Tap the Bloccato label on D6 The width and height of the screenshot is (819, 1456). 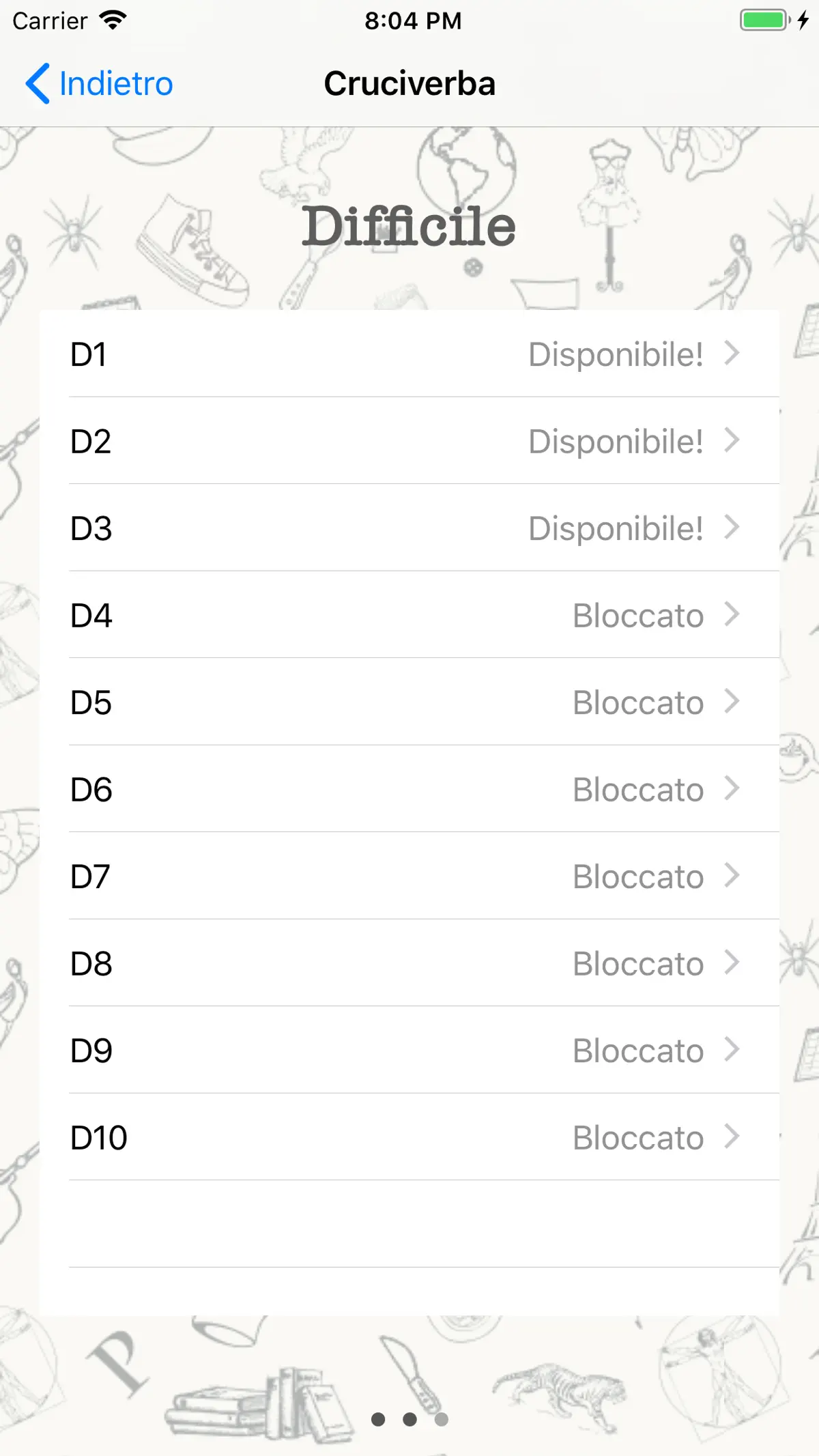click(x=638, y=790)
